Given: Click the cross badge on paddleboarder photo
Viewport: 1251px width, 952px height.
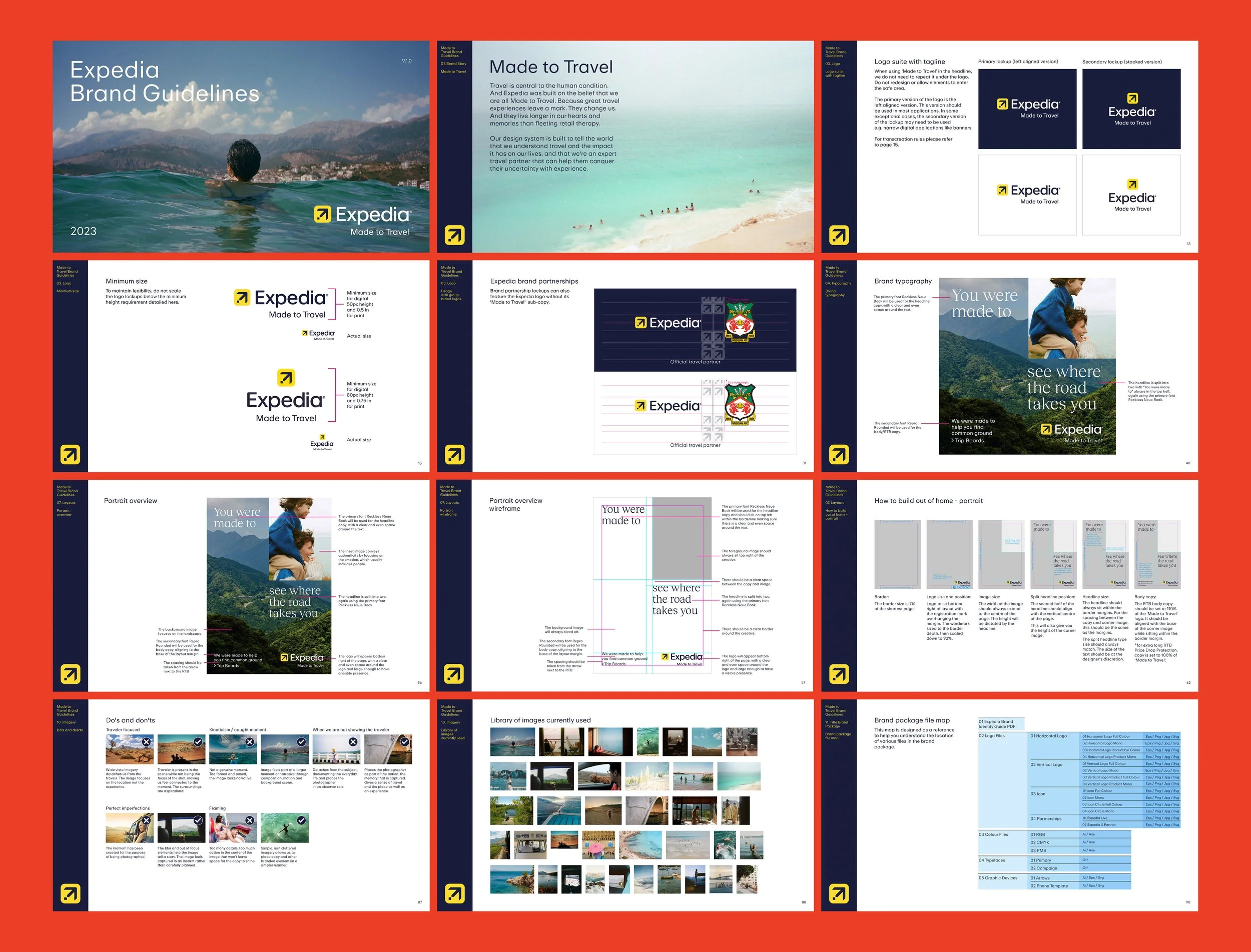Looking at the screenshot, I should pyautogui.click(x=249, y=742).
